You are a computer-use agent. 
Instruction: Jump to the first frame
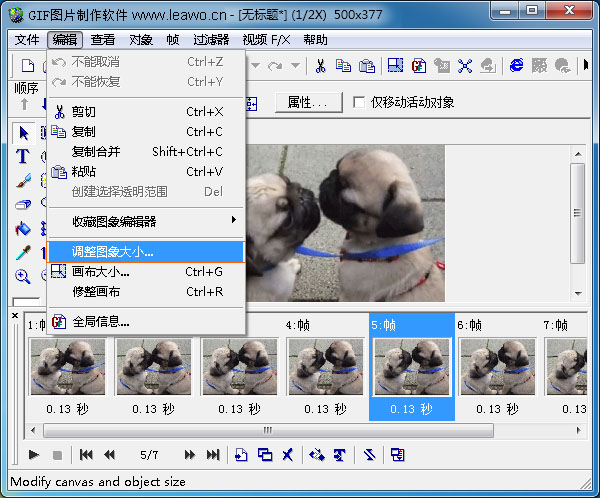click(86, 455)
